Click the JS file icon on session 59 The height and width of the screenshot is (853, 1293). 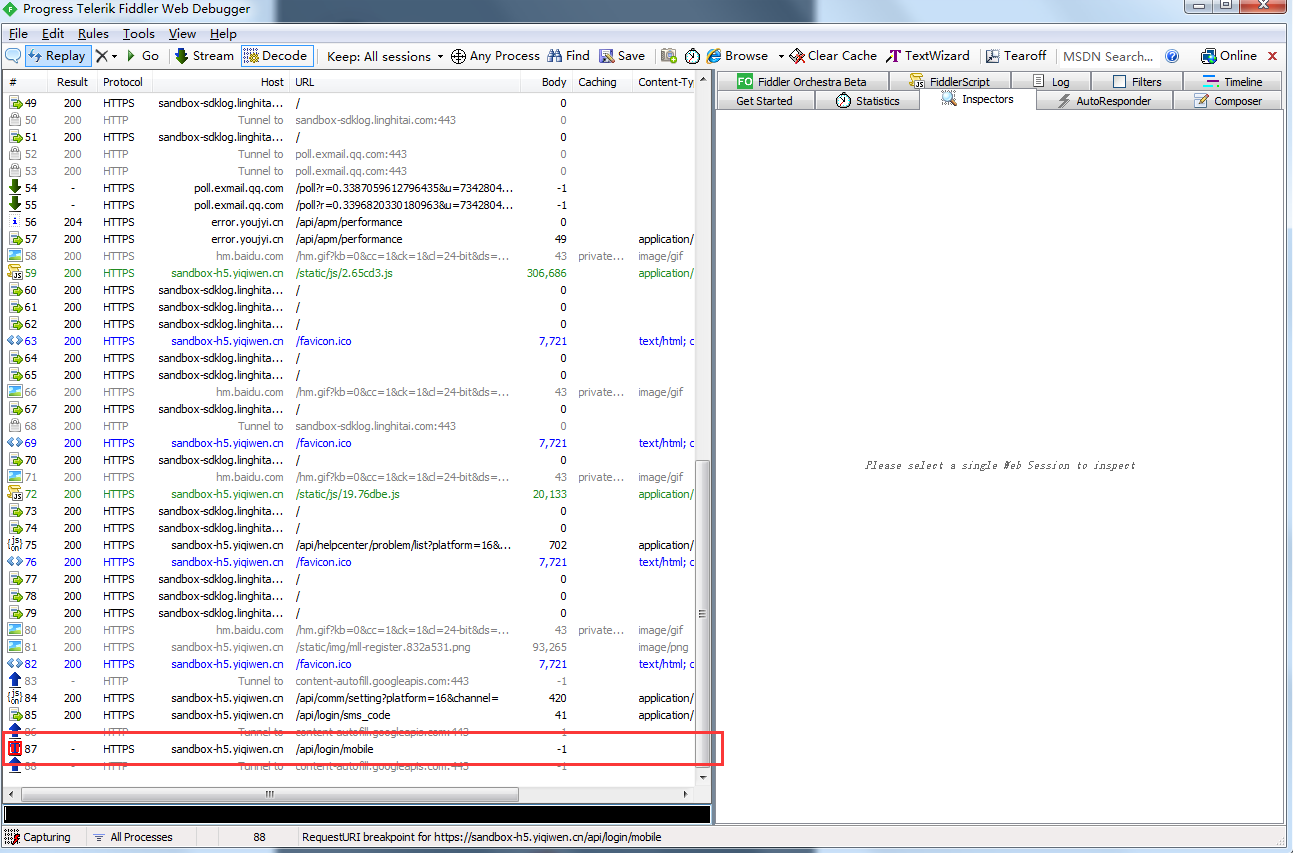click(14, 273)
